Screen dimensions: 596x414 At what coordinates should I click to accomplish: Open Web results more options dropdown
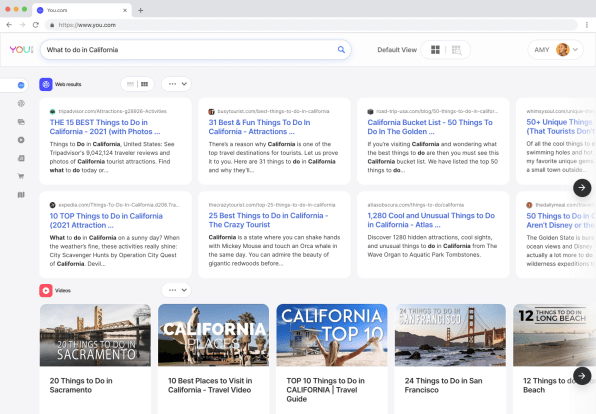tap(177, 84)
